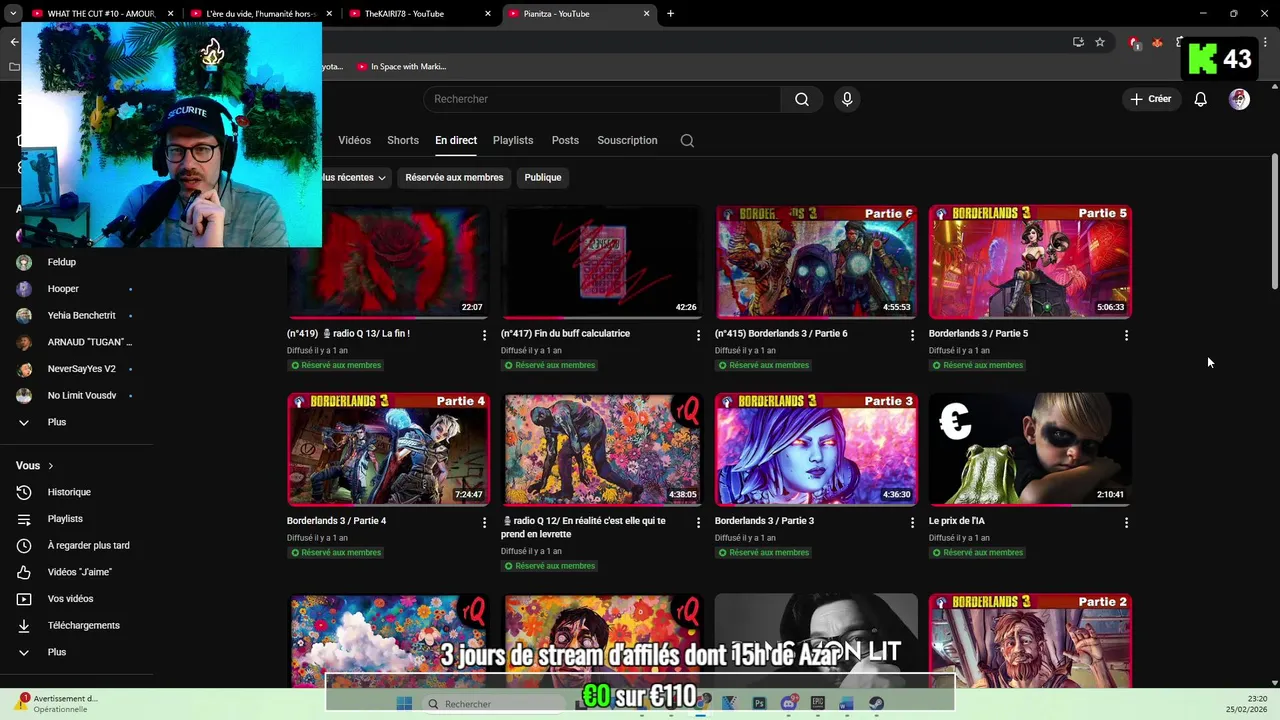Image resolution: width=1280 pixels, height=720 pixels.
Task: Switch to the Vidéos channel tab
Action: [354, 141]
